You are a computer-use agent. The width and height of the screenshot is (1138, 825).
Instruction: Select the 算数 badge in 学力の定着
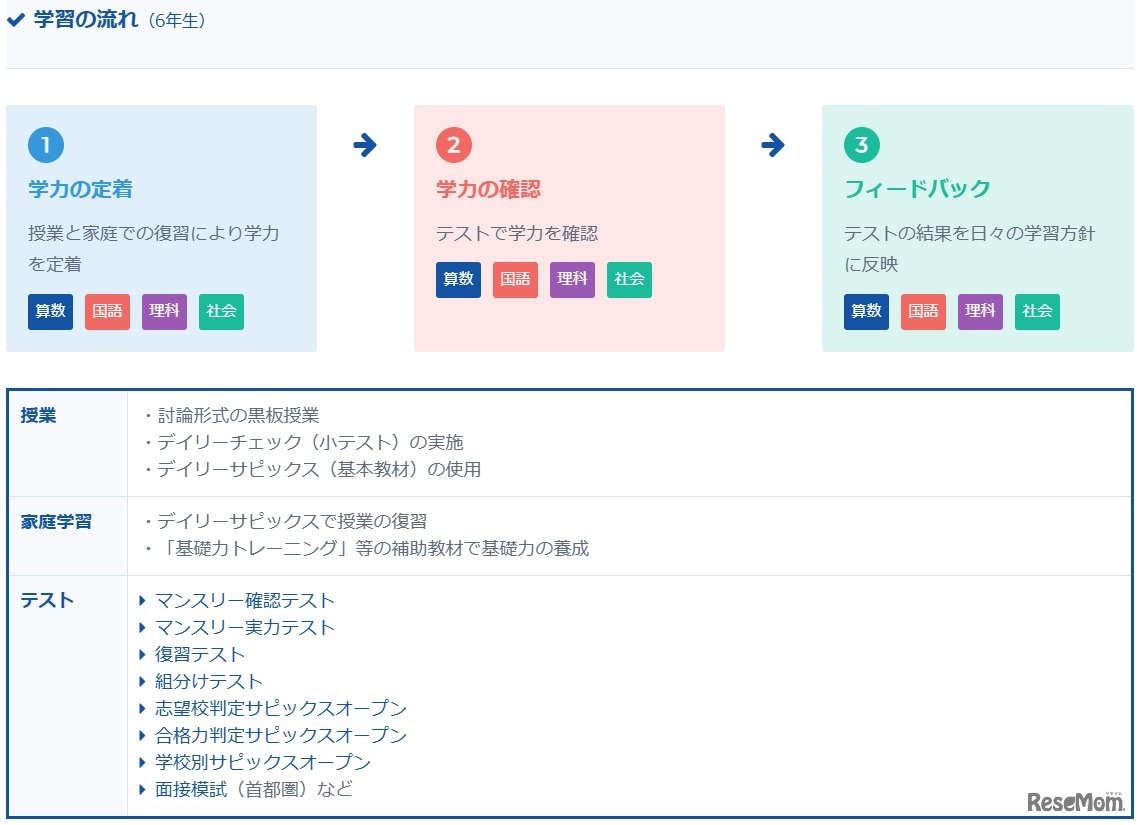tap(50, 311)
